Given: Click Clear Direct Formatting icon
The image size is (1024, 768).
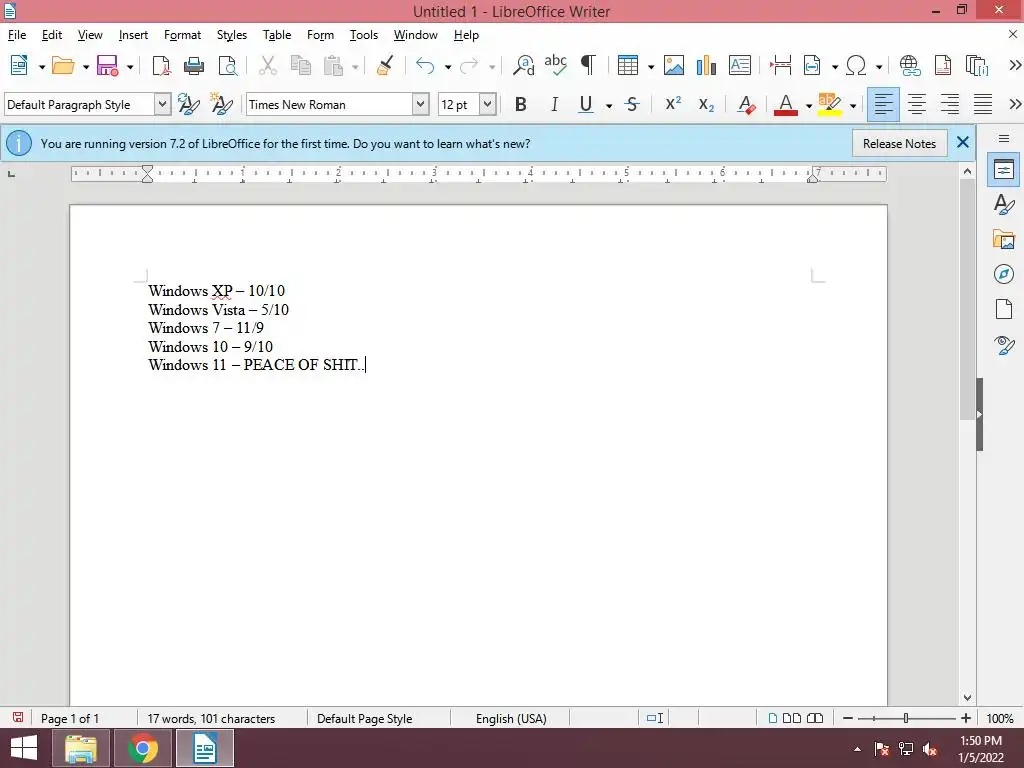Looking at the screenshot, I should 746,104.
